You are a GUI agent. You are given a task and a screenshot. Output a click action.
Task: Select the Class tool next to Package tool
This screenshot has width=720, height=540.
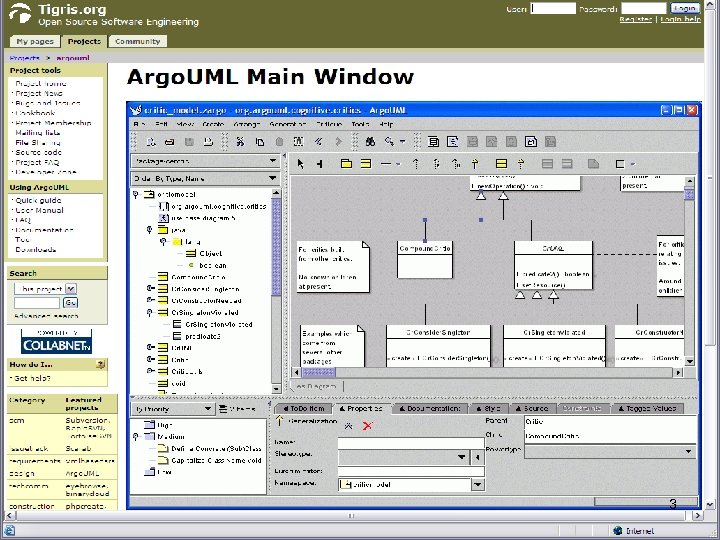pos(366,164)
